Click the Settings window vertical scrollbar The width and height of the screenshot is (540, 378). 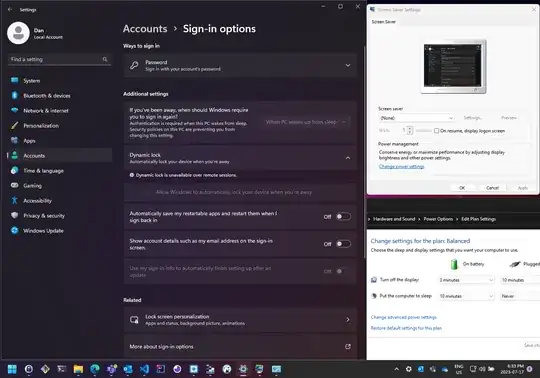[364, 151]
